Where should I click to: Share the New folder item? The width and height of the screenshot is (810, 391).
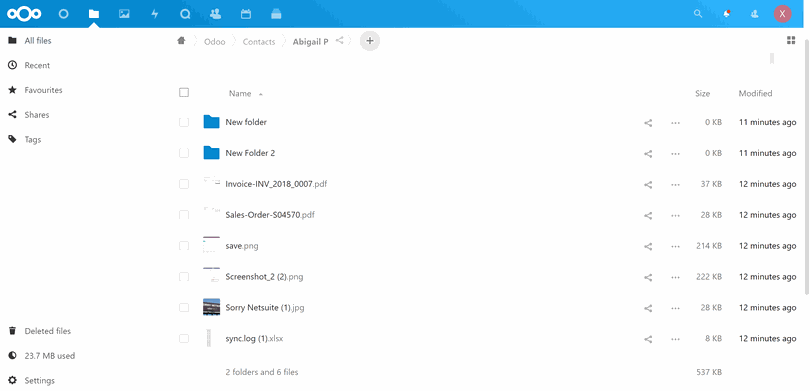648,123
